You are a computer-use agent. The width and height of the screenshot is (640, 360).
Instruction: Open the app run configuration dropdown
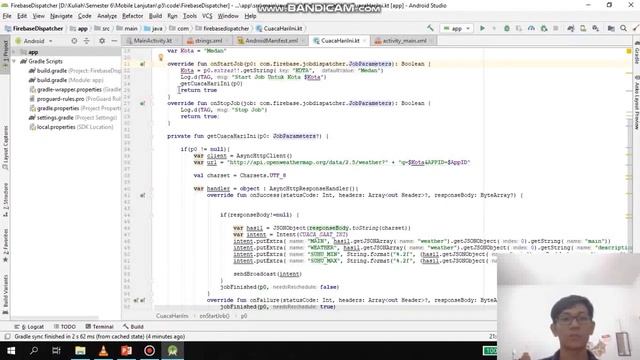click(457, 28)
